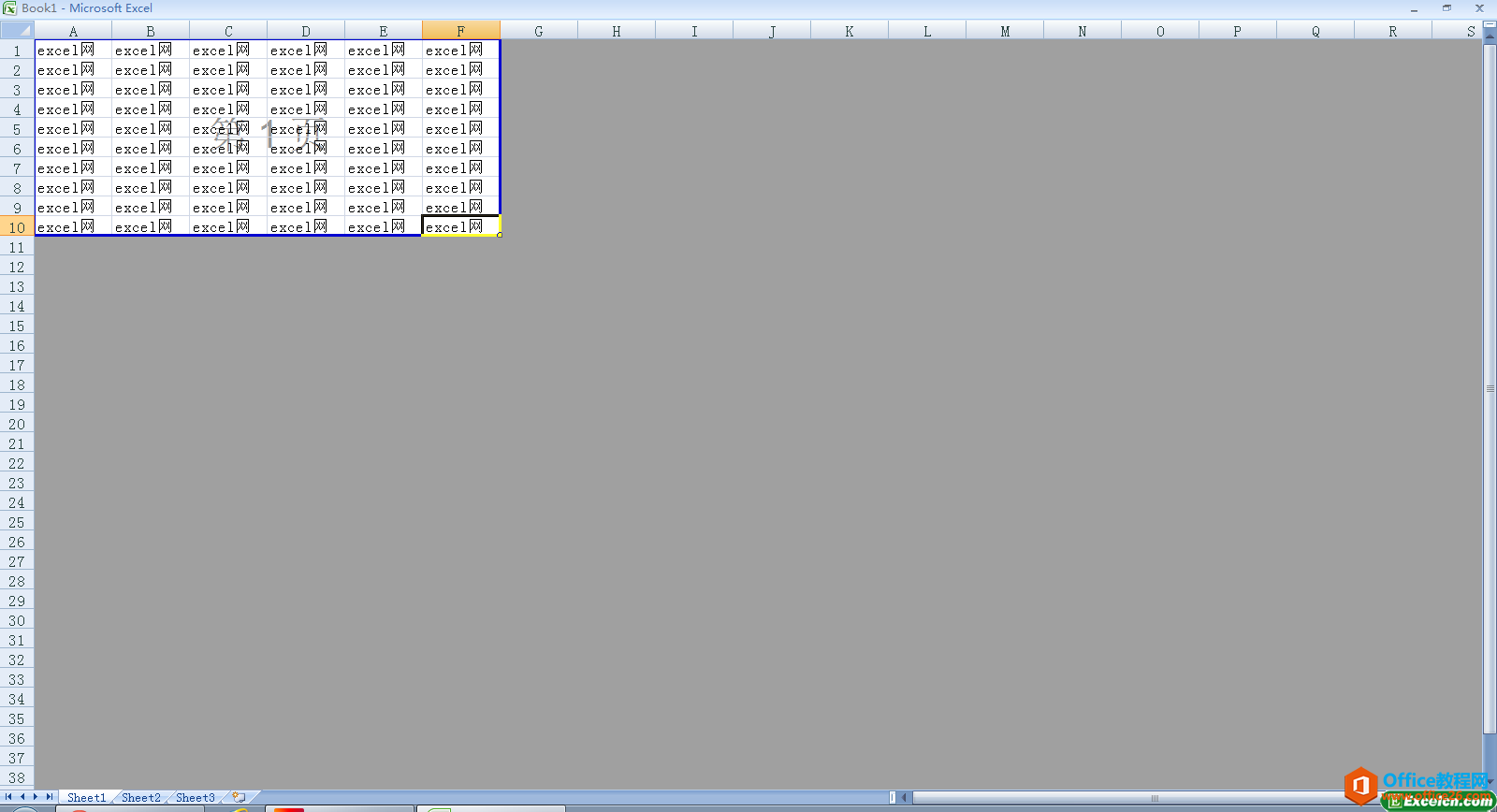Select row 10 header

pyautogui.click(x=17, y=227)
